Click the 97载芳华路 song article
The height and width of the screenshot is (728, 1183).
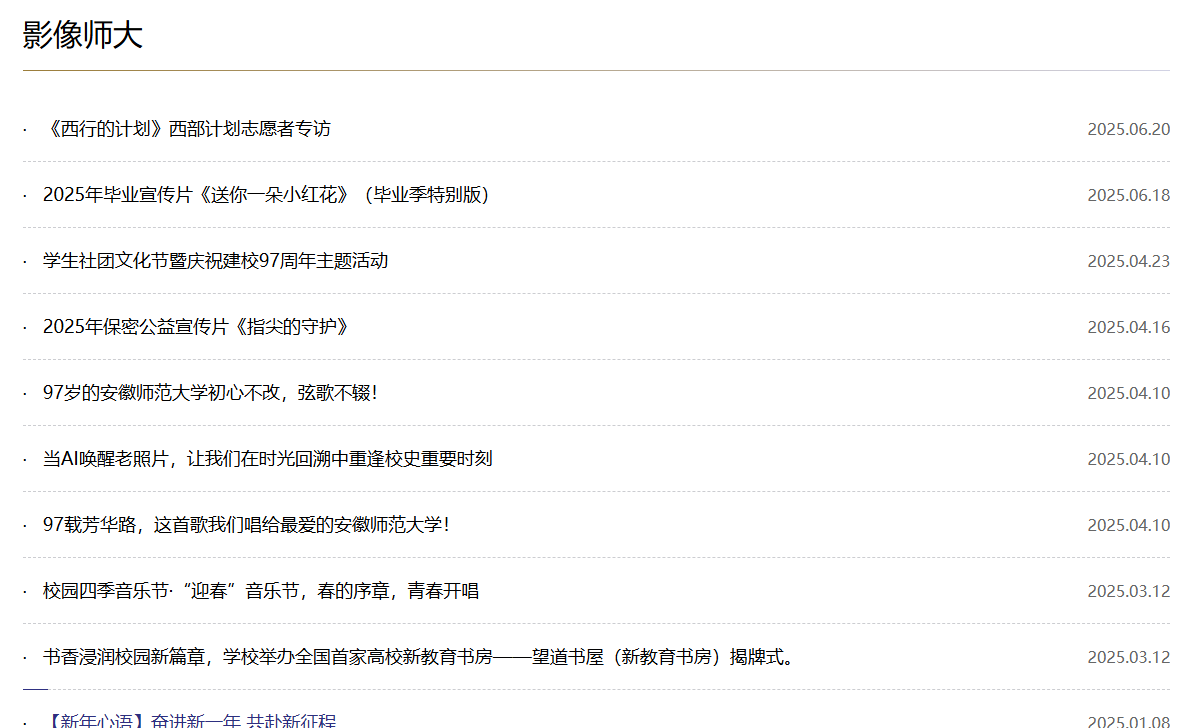(246, 525)
